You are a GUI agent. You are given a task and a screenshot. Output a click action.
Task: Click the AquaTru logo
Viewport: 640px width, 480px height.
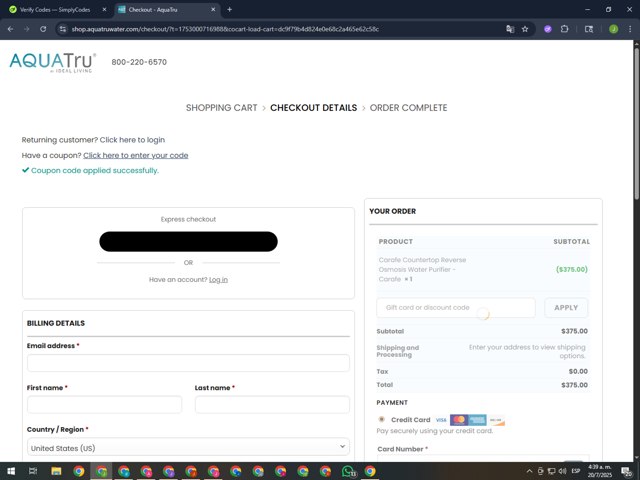coord(53,62)
